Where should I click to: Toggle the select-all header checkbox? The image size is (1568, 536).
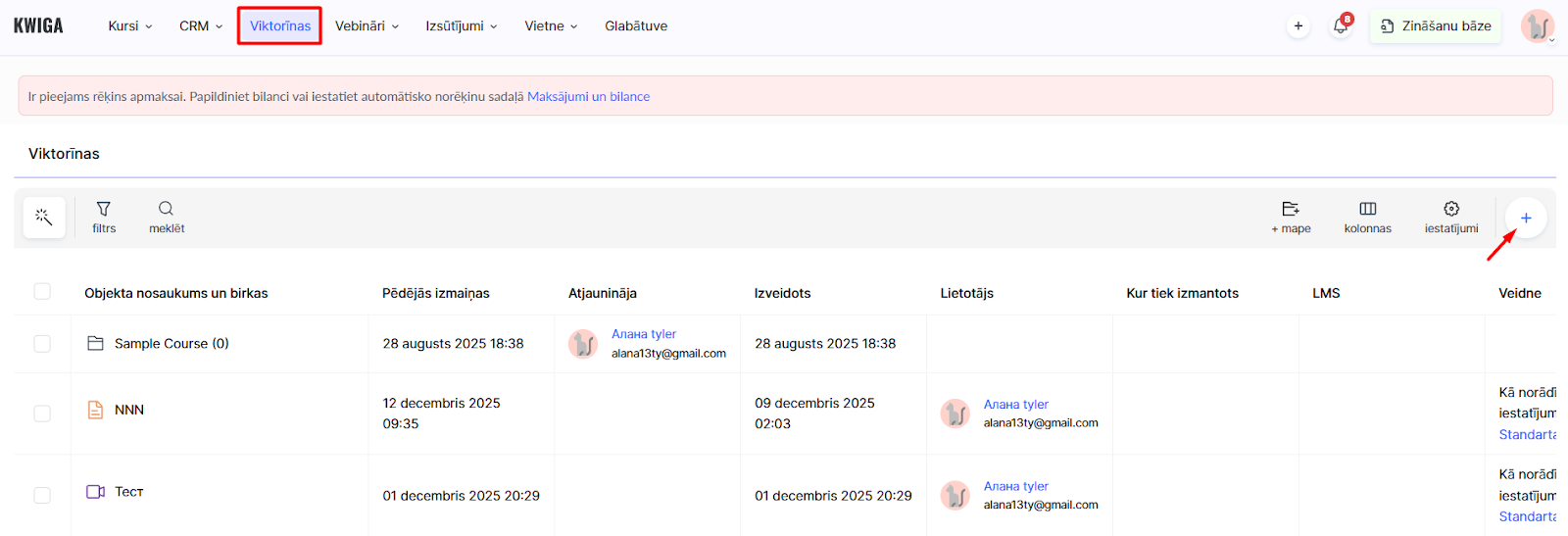(42, 291)
